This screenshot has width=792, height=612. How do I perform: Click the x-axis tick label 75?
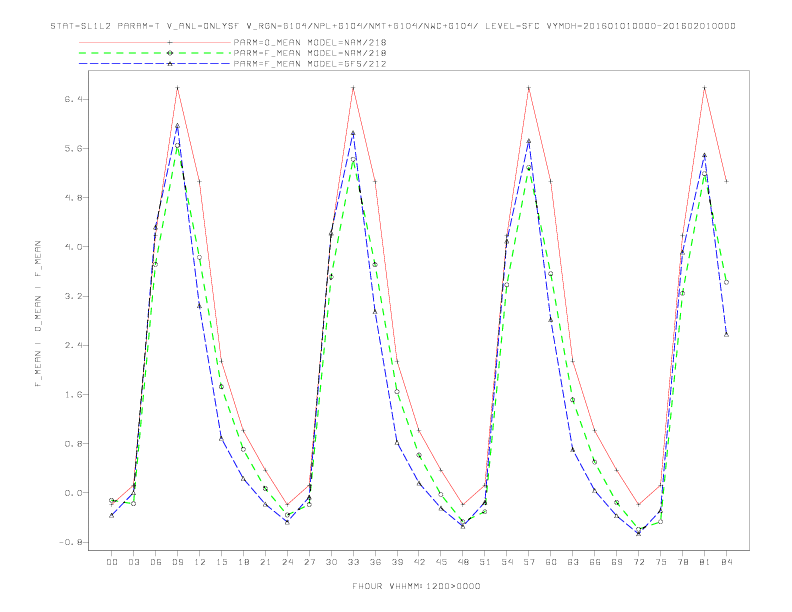pyautogui.click(x=661, y=562)
